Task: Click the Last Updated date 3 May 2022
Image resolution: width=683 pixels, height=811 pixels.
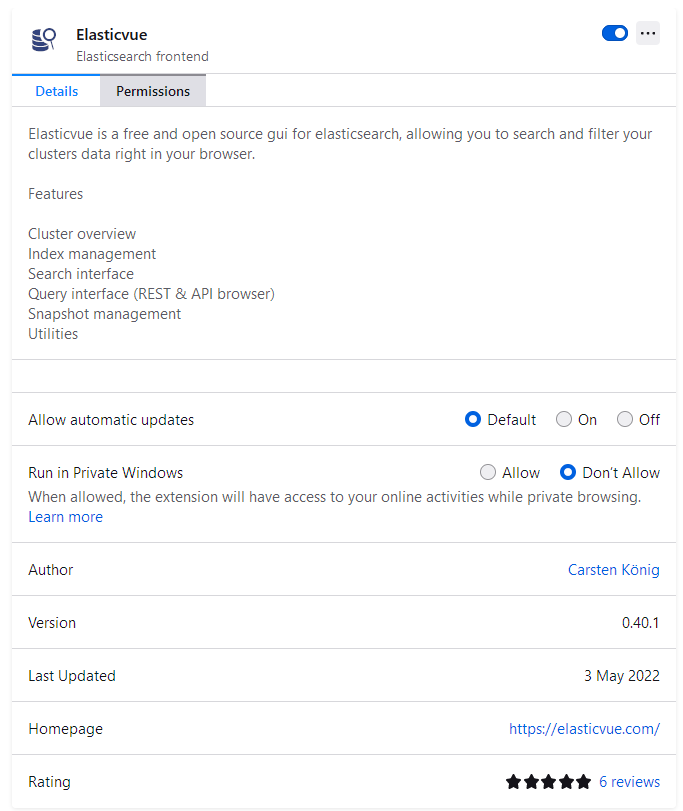Action: [x=622, y=675]
